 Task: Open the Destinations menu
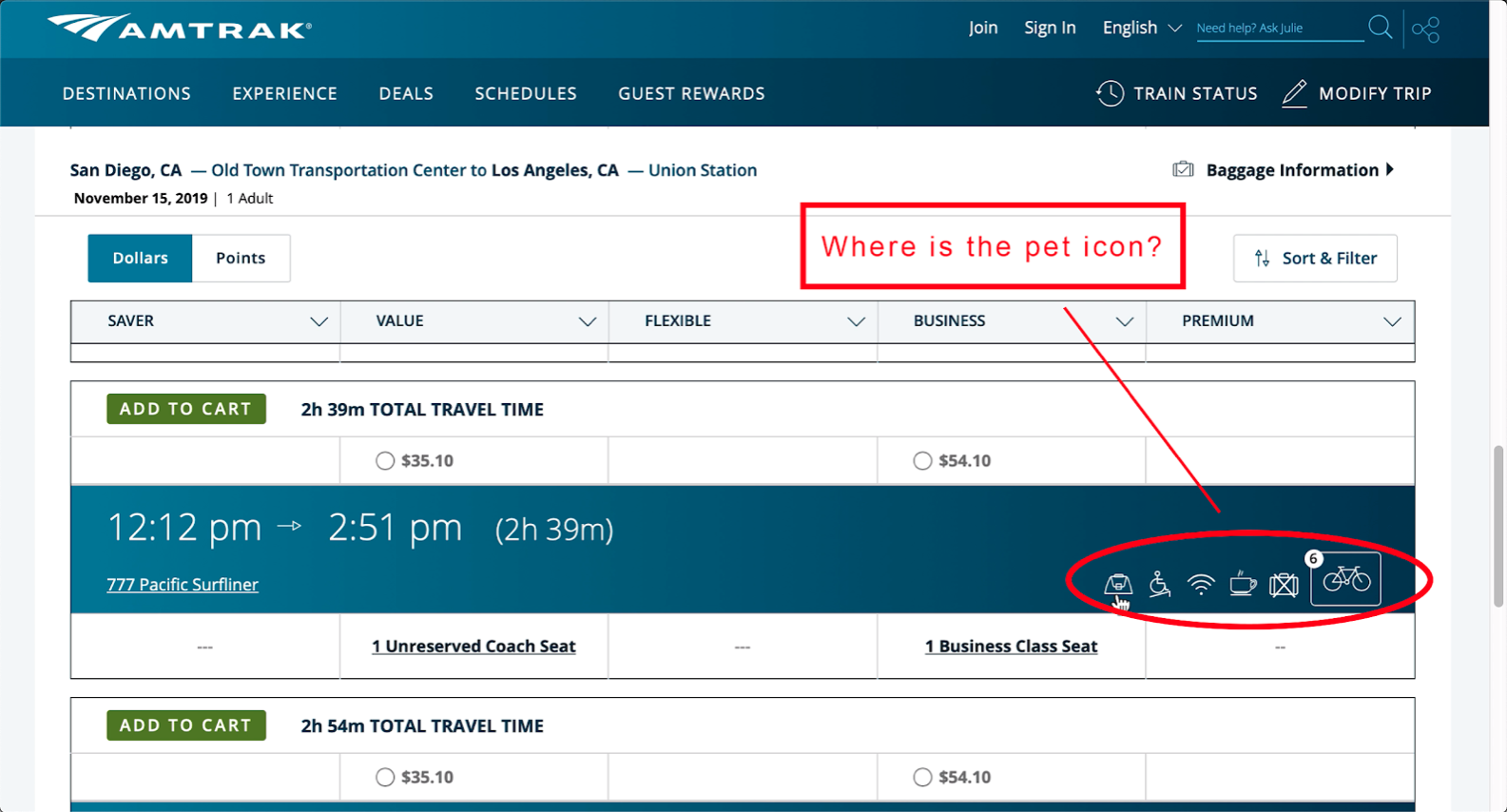(x=126, y=93)
